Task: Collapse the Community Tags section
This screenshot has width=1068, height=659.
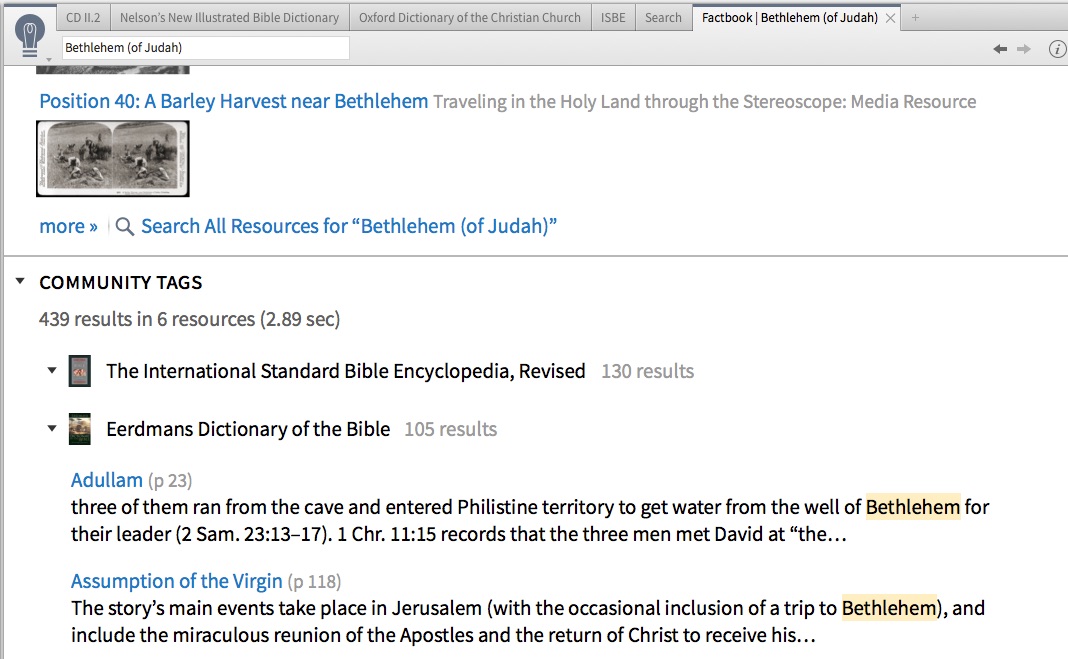Action: pos(20,282)
